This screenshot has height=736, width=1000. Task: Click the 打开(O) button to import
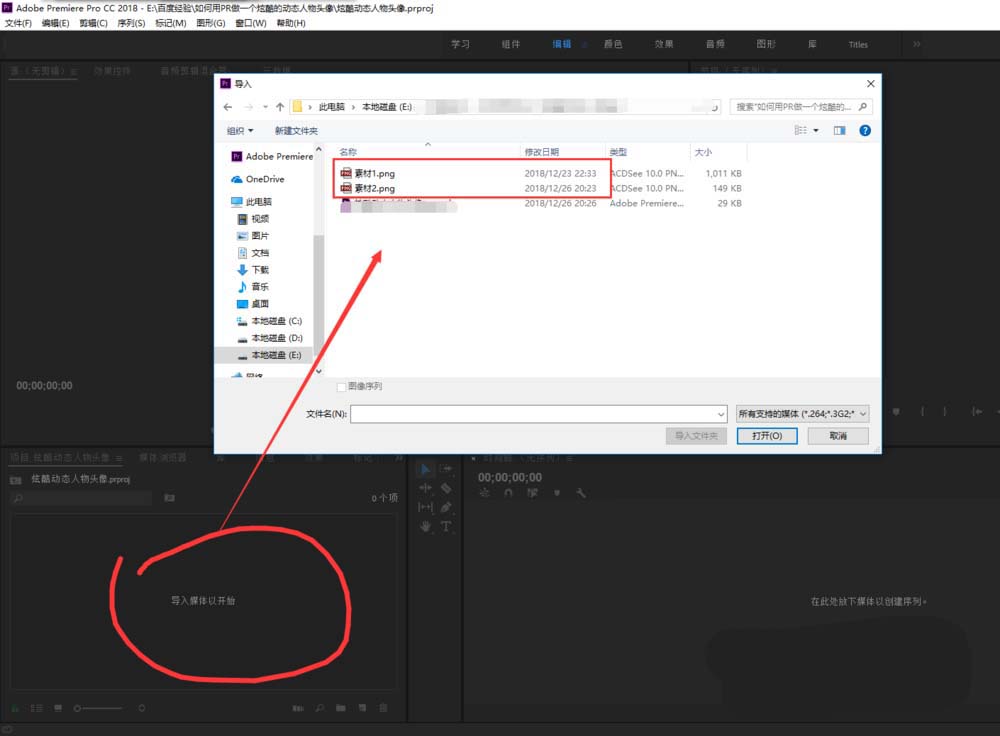(766, 435)
